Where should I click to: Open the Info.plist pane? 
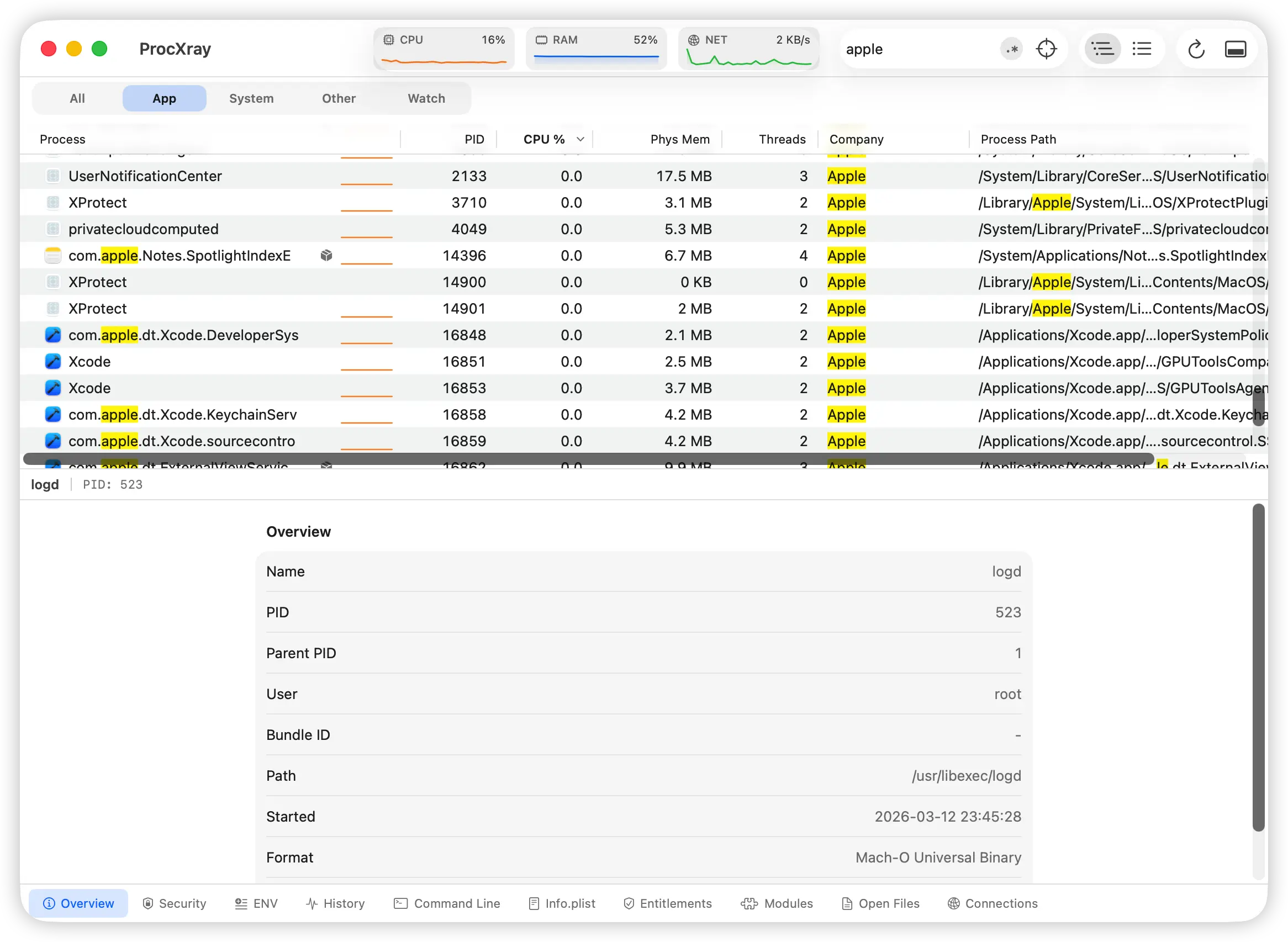(561, 903)
